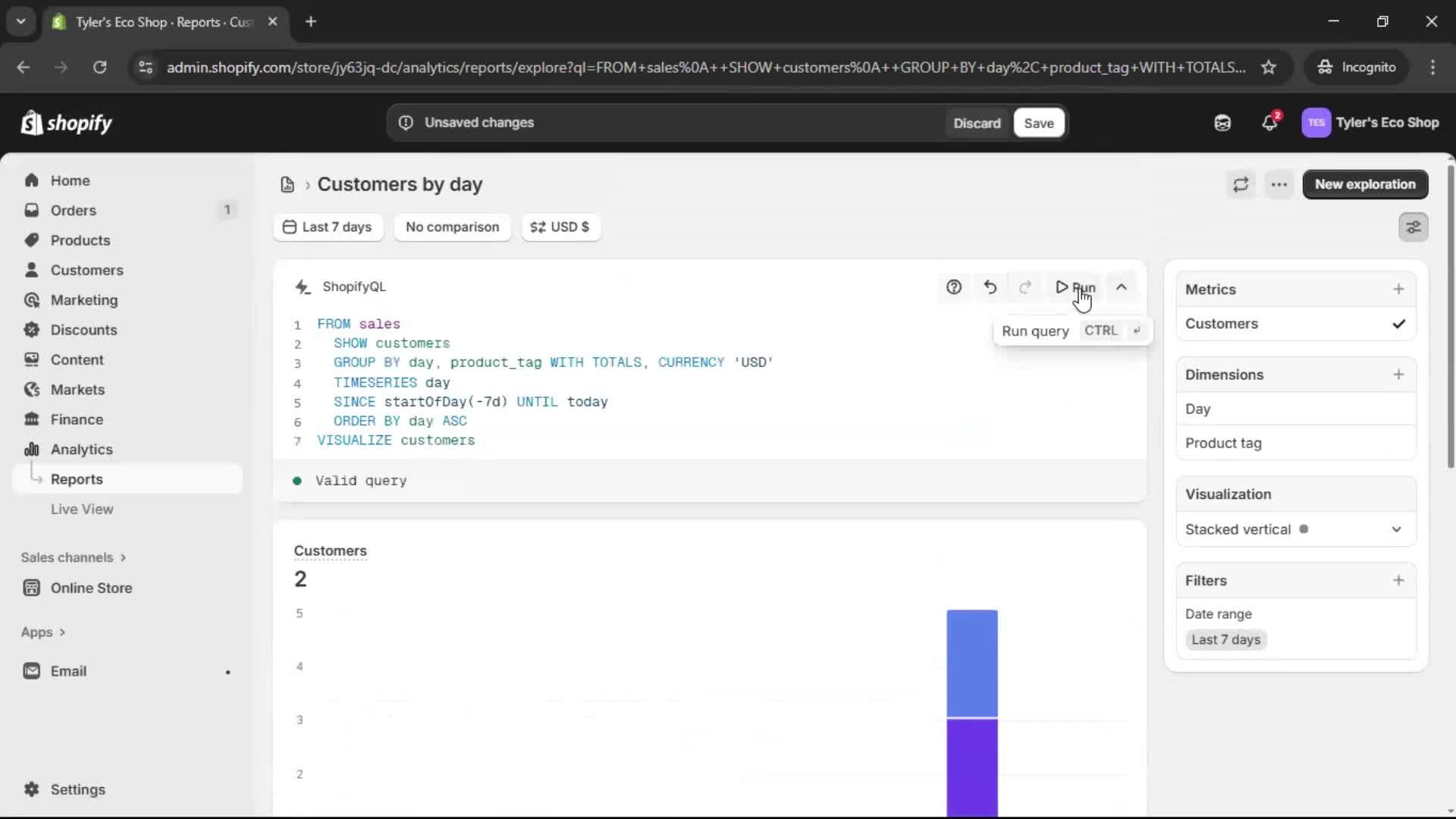Expand the Dimensions section

[1399, 374]
